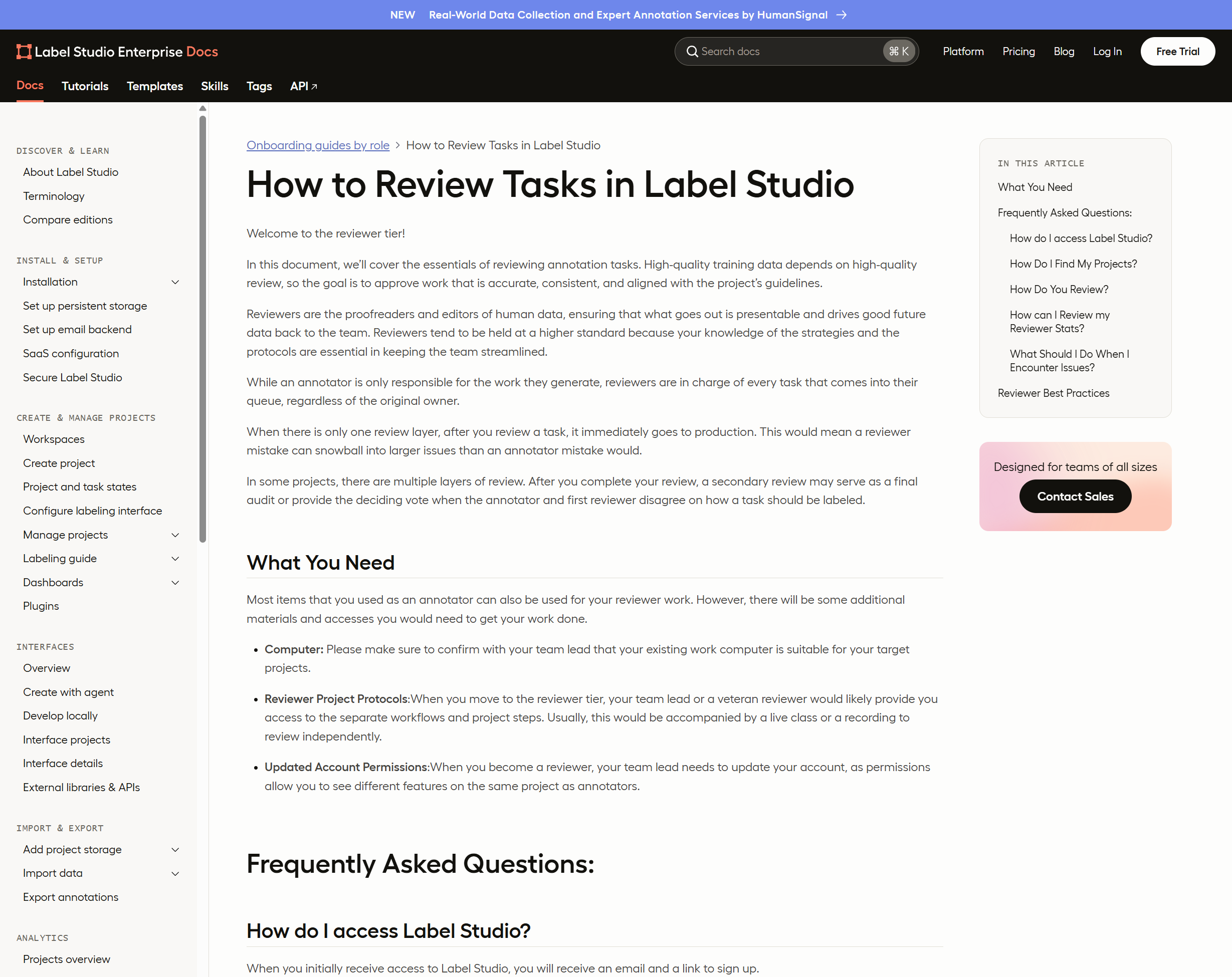Click the HumanSignal announcement banner text
This screenshot has height=977, width=1232.
coord(628,15)
